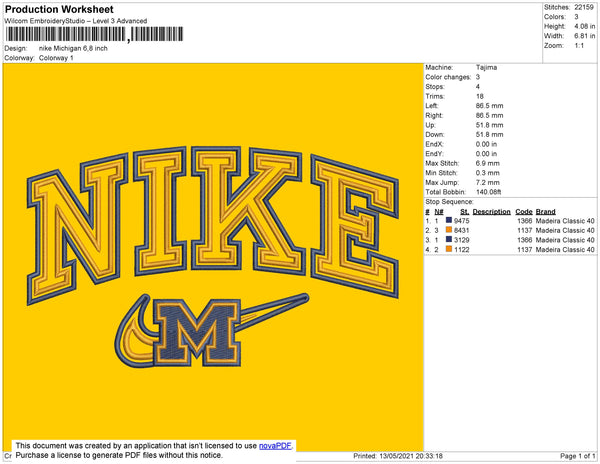
Task: Click the 'Stop Sequence:' label
Action: tap(449, 202)
